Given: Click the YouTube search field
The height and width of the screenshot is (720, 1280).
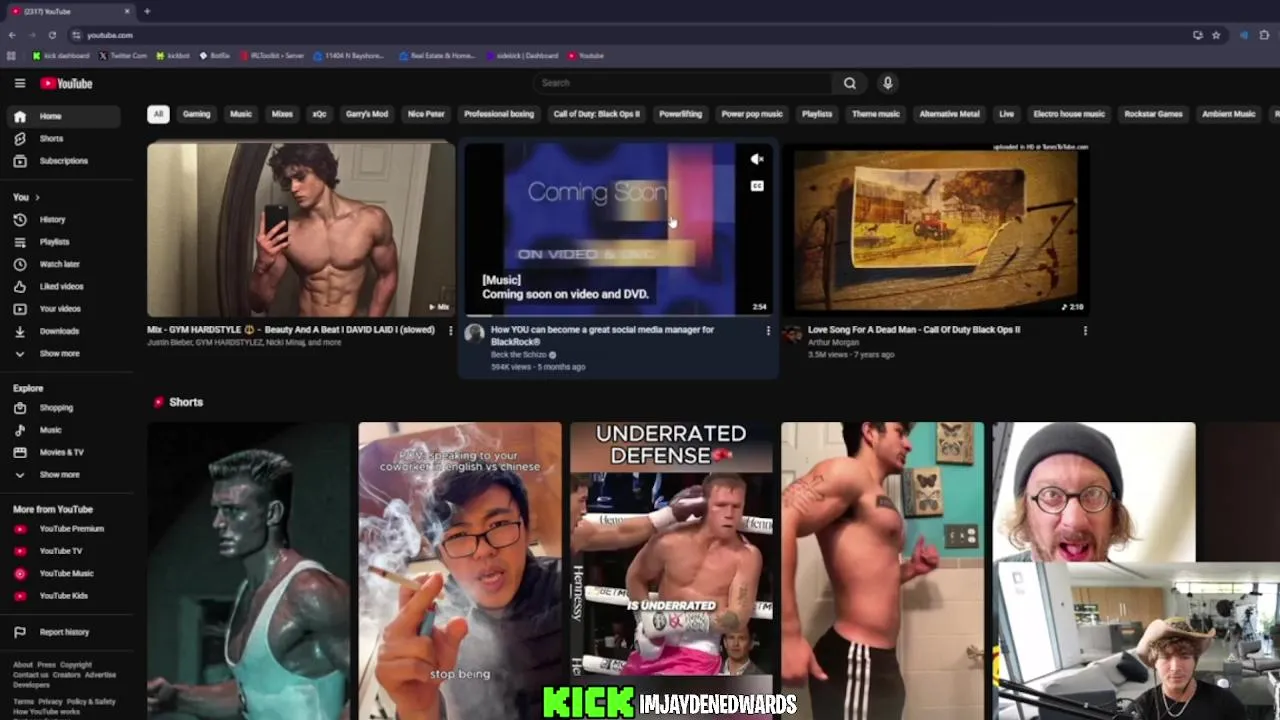Looking at the screenshot, I should (685, 83).
